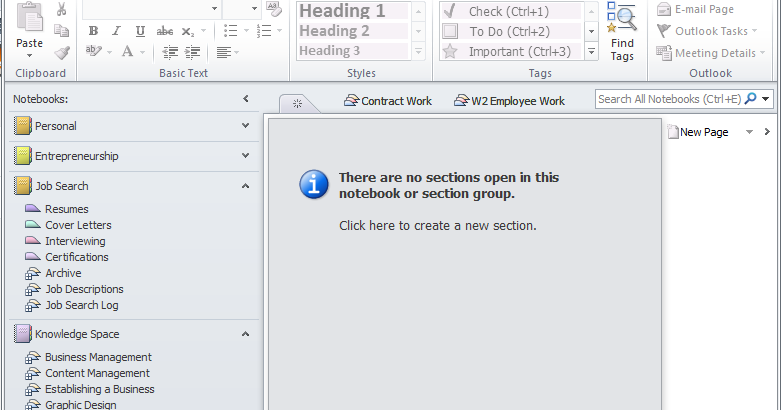Click here to create a new section

coord(438,226)
